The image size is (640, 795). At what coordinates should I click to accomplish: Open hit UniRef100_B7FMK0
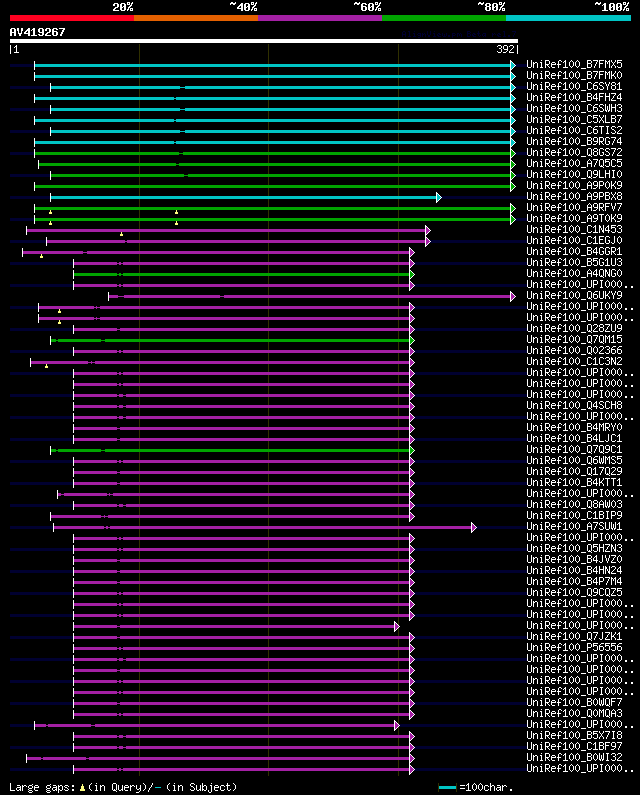[574, 76]
